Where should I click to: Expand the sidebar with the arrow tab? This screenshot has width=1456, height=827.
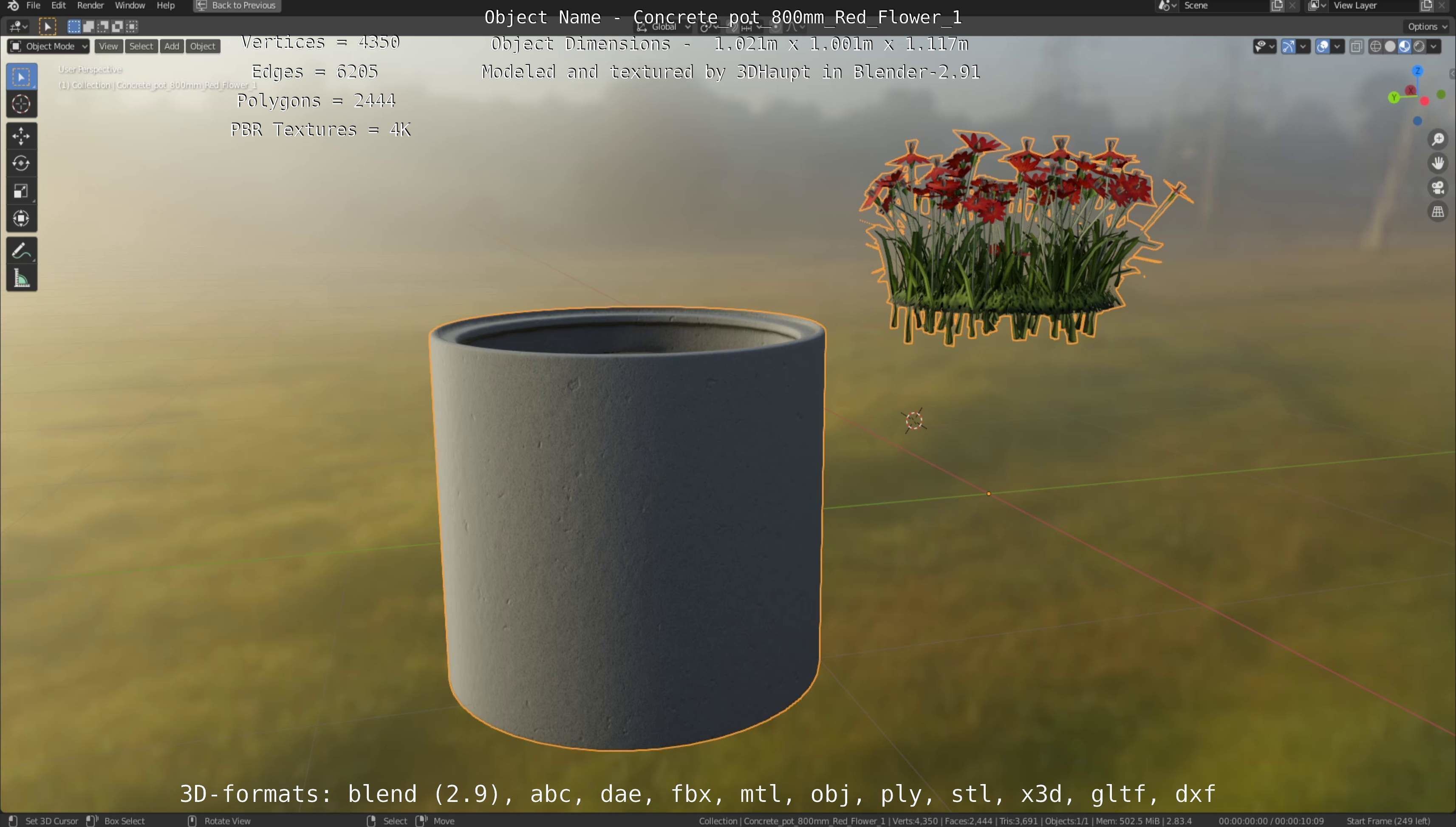point(1452,74)
